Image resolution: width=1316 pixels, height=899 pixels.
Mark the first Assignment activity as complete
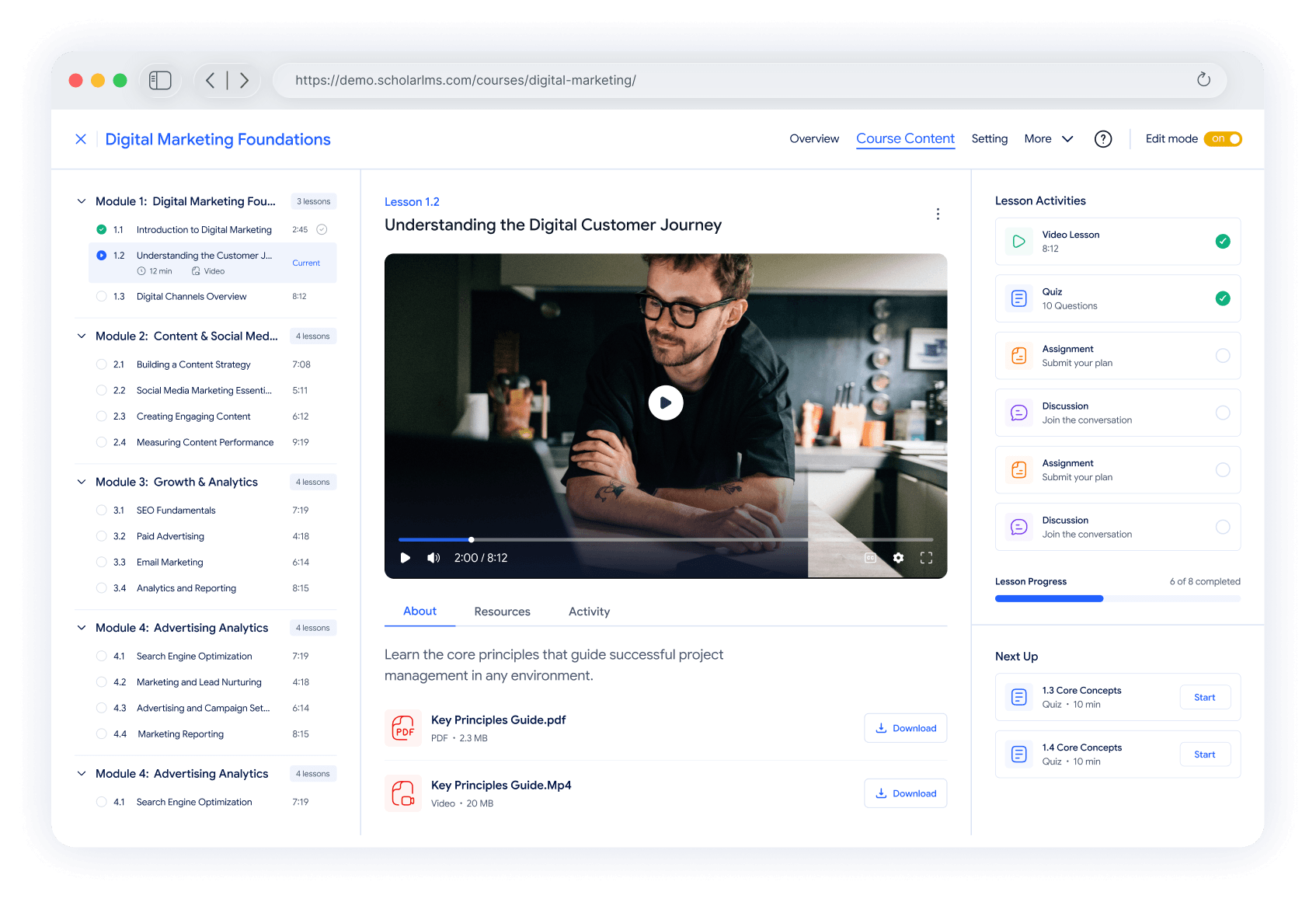coord(1223,356)
